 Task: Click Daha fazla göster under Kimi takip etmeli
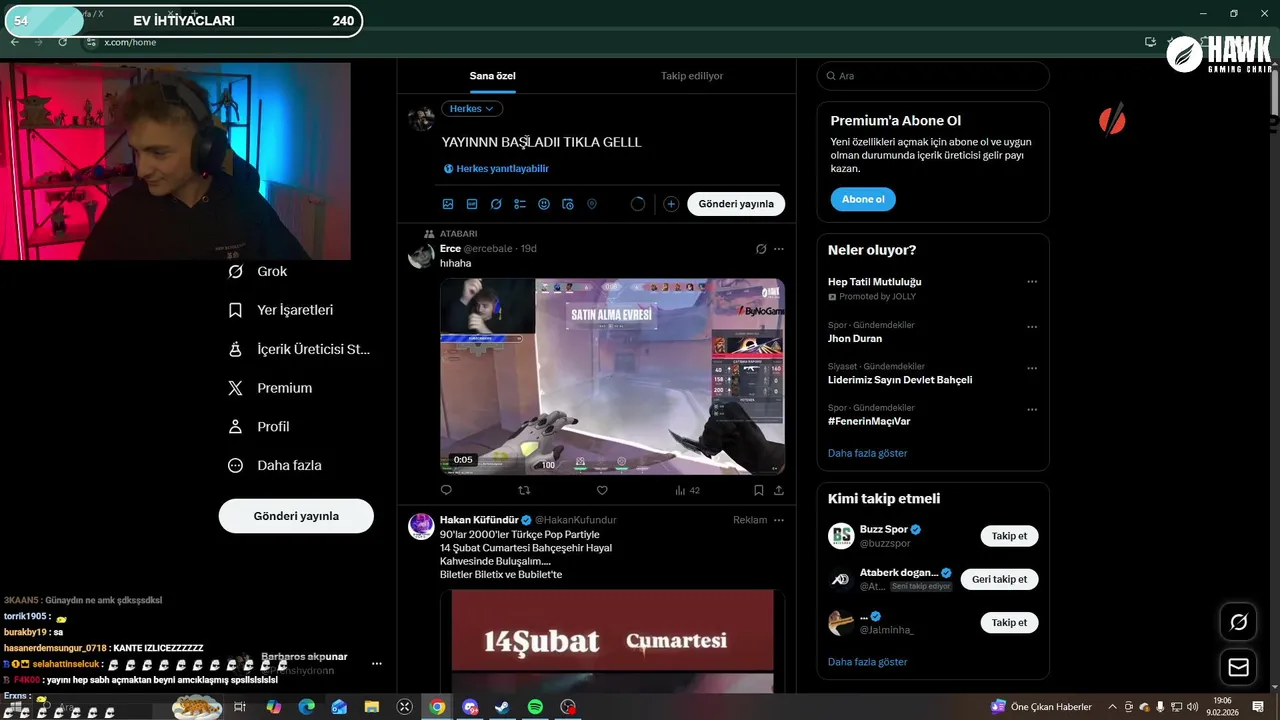click(867, 662)
